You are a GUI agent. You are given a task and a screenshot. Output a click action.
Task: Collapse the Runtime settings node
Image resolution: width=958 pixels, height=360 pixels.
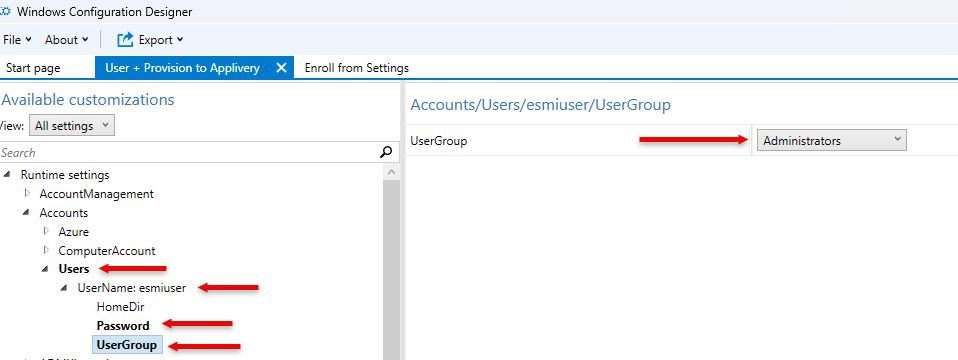click(x=7, y=175)
